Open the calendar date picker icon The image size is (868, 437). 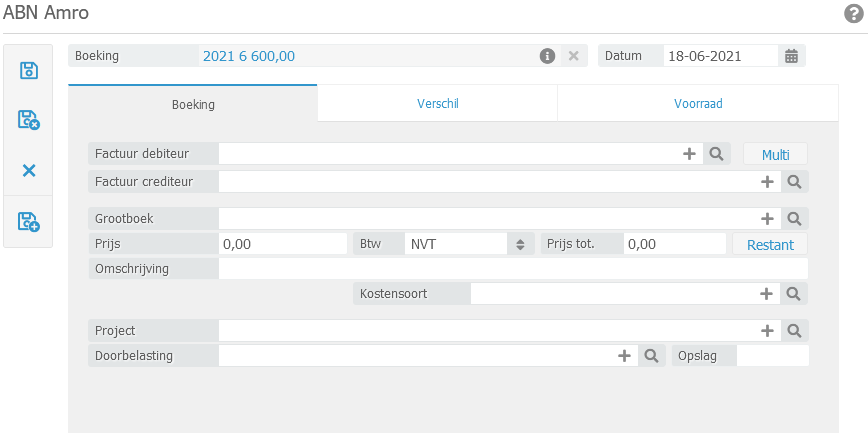point(791,56)
